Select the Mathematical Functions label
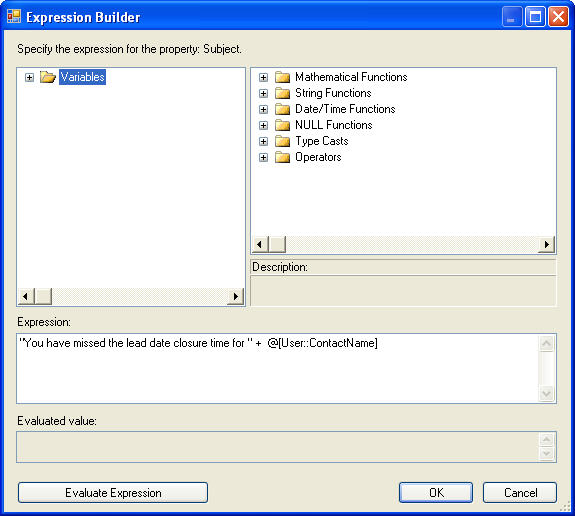The image size is (575, 516). pyautogui.click(x=351, y=77)
